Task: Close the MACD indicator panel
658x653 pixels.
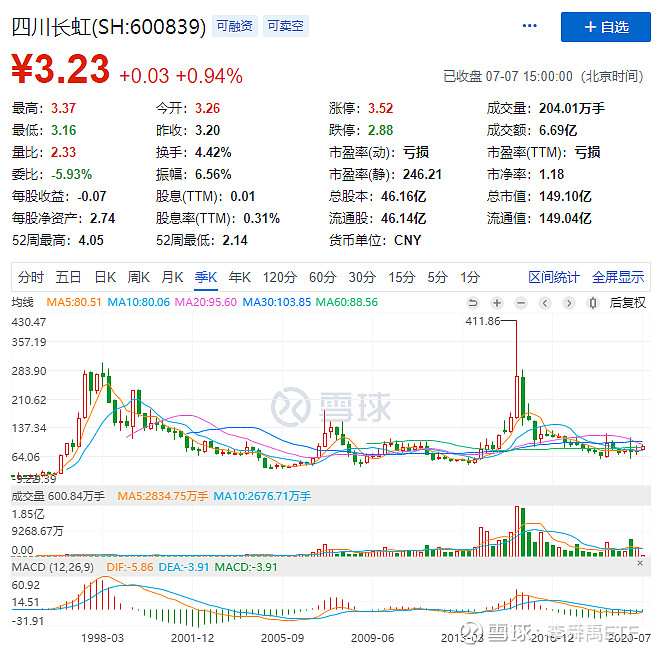Action: (640, 563)
